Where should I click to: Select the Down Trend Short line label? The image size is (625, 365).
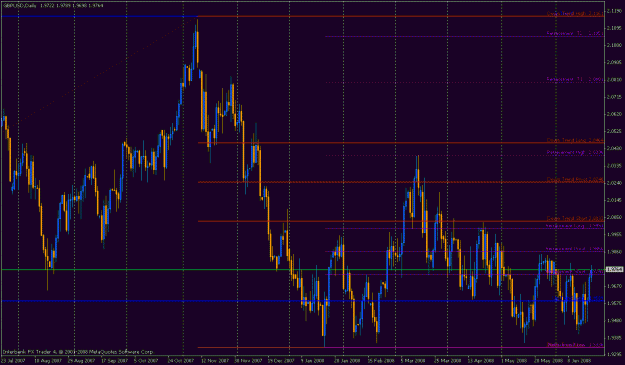[x=575, y=218]
